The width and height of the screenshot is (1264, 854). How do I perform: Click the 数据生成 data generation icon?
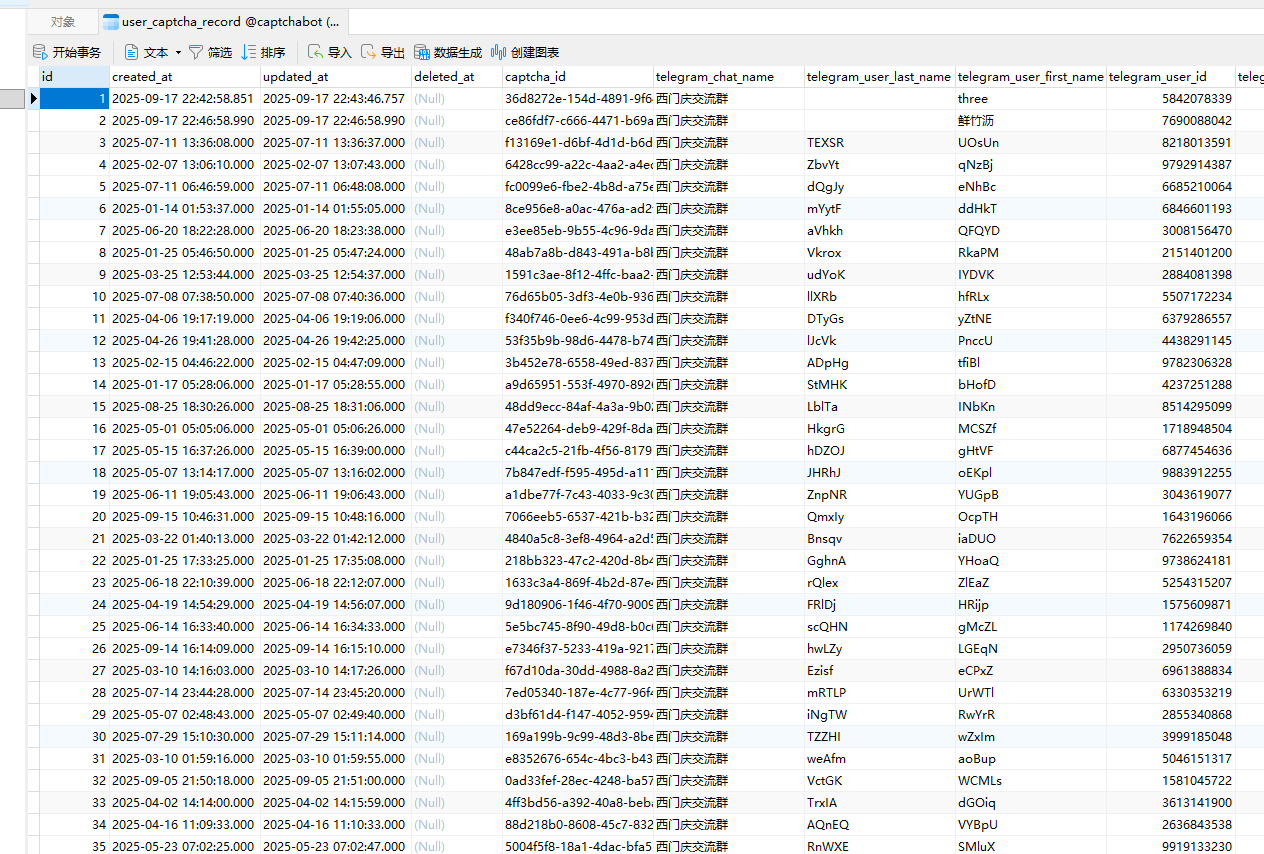click(x=422, y=52)
